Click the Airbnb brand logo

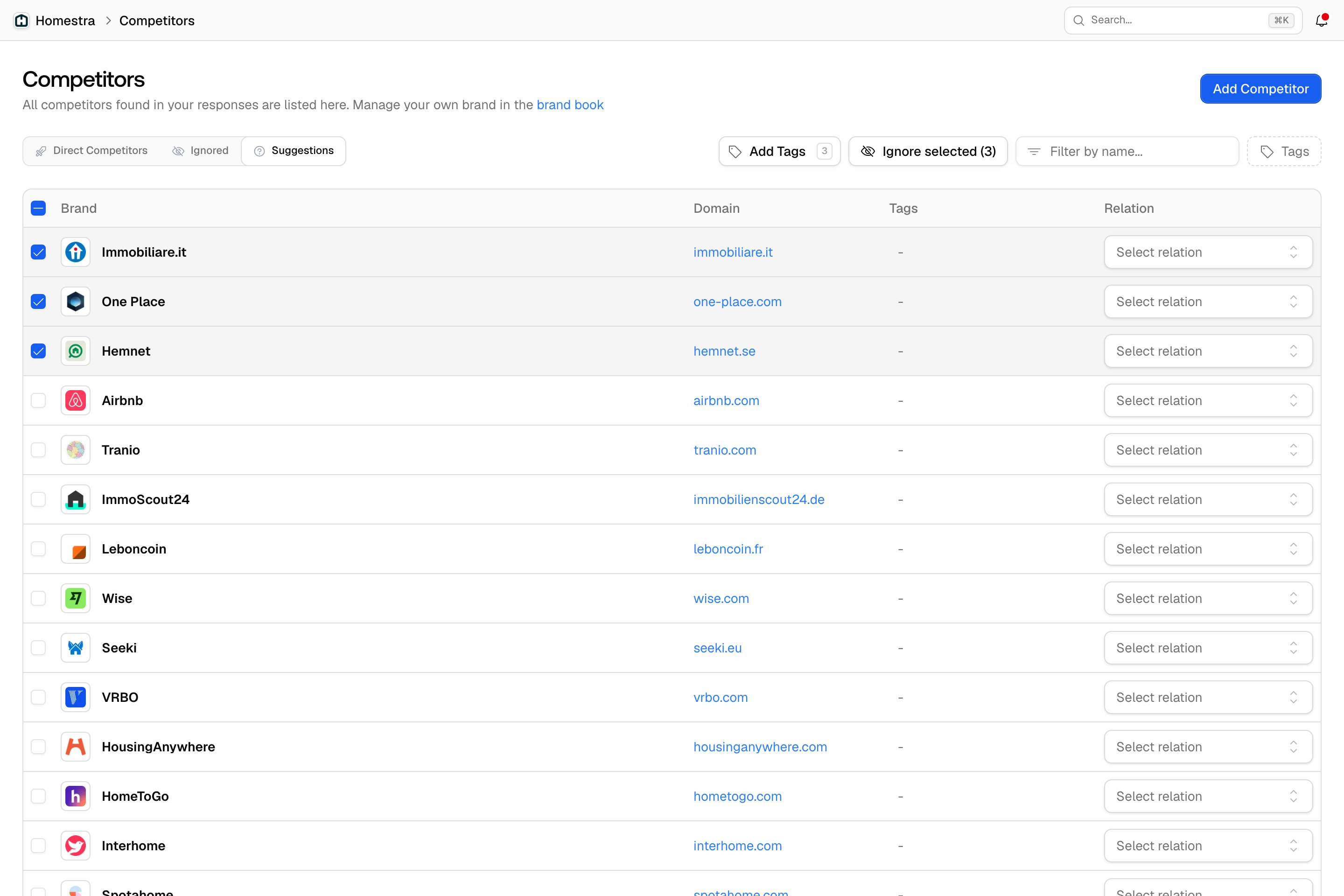tap(76, 400)
